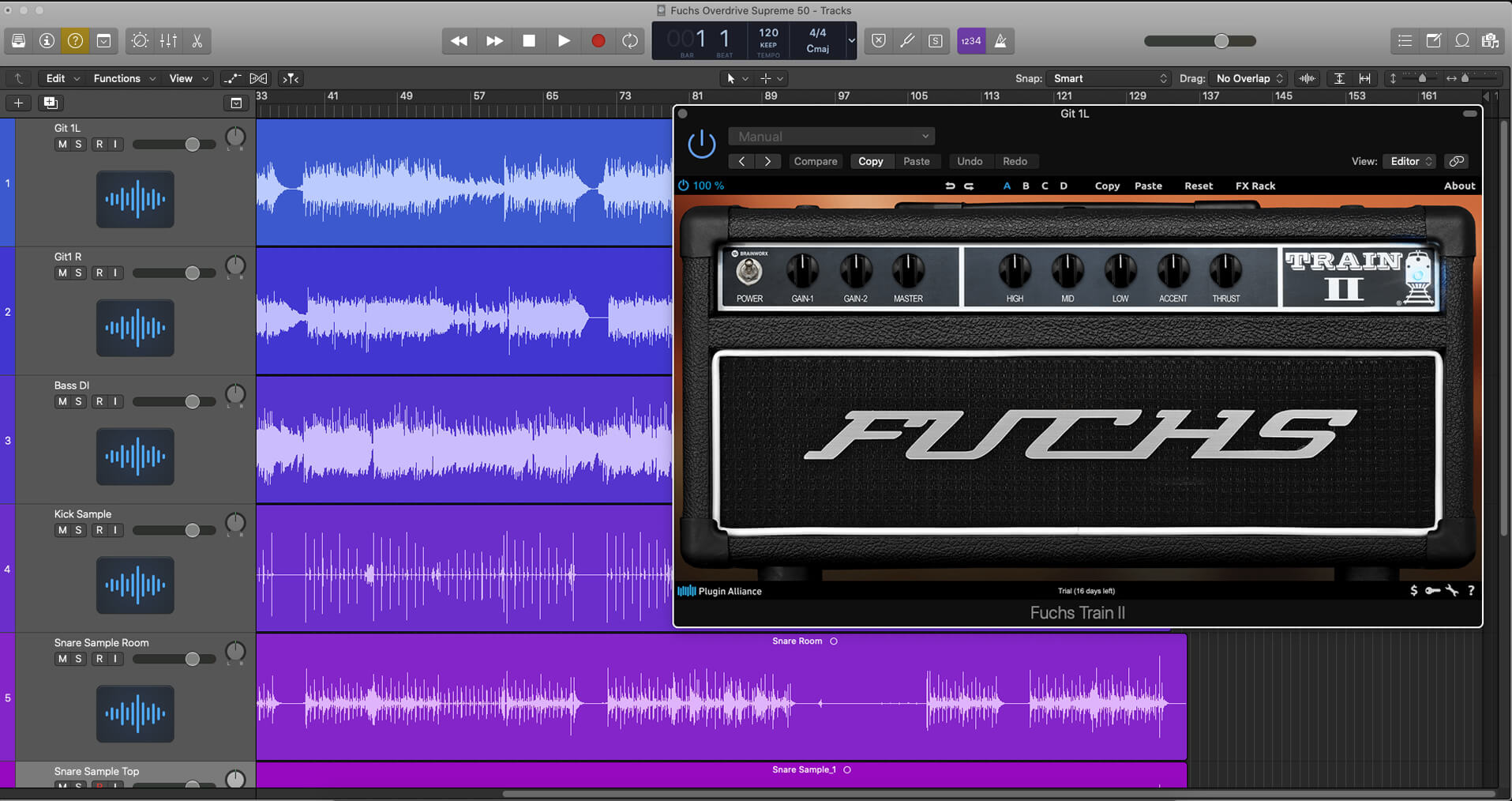The image size is (1512, 801).
Task: Open the Library panel icon
Action: pos(18,41)
